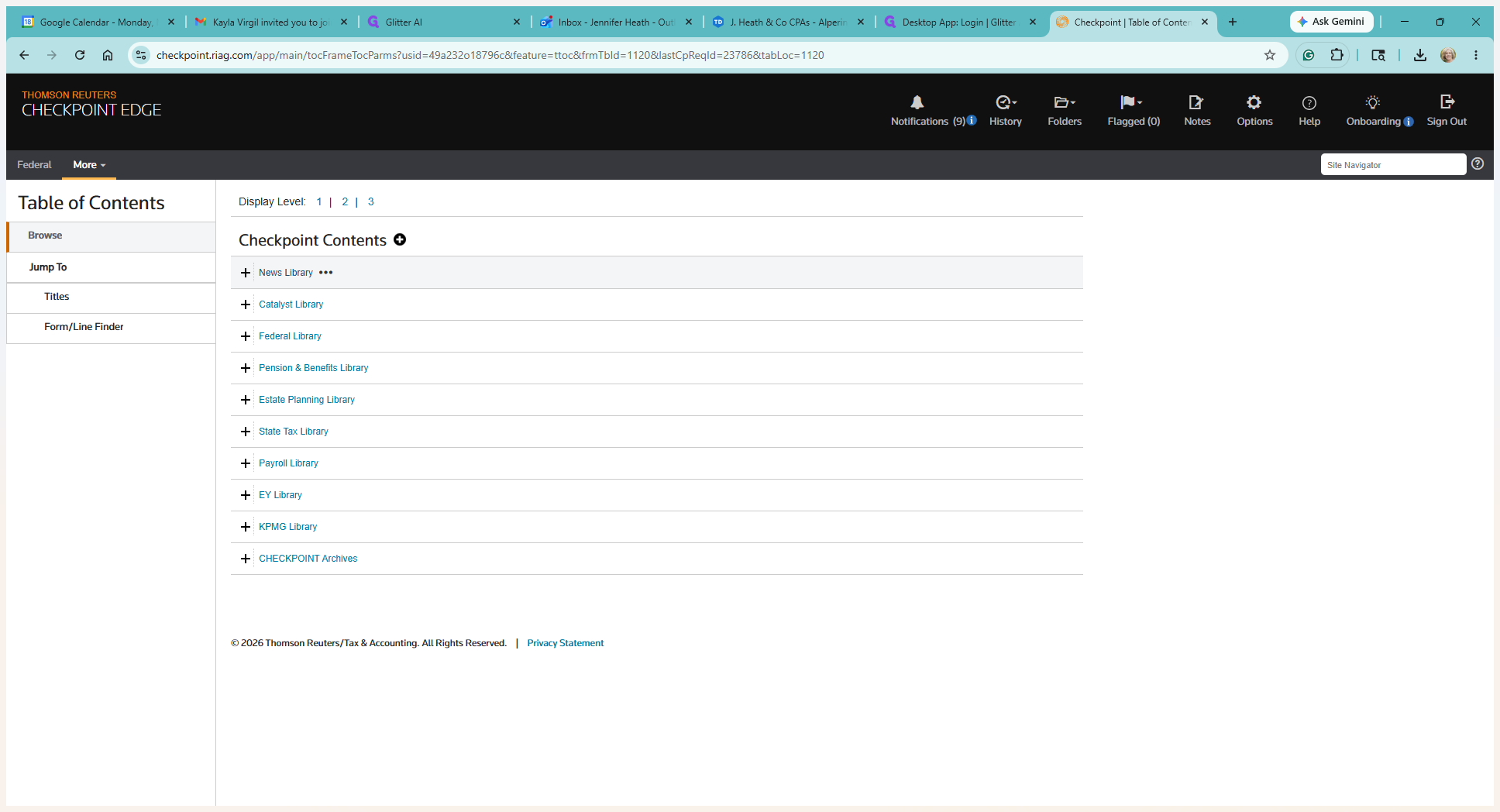This screenshot has width=1500, height=812.
Task: Open the Onboarding lightbulb icon
Action: coord(1373,102)
